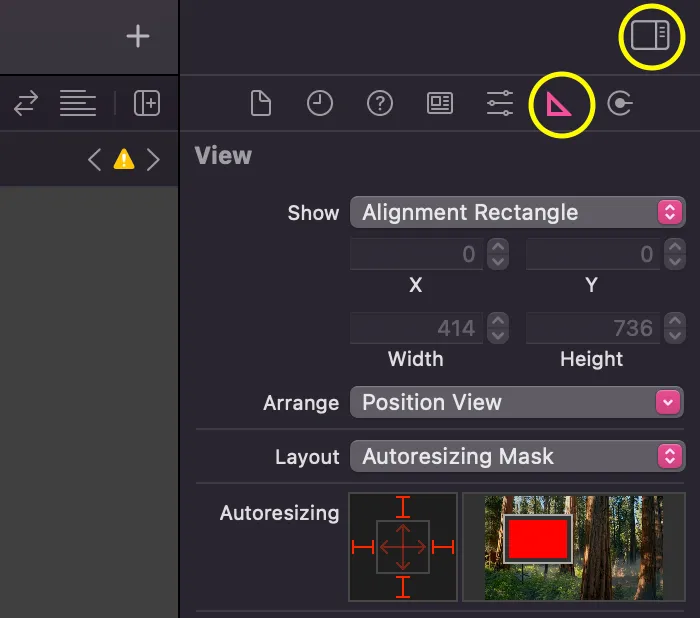The height and width of the screenshot is (618, 700).
Task: Decrement the Width stepper
Action: click(x=498, y=336)
